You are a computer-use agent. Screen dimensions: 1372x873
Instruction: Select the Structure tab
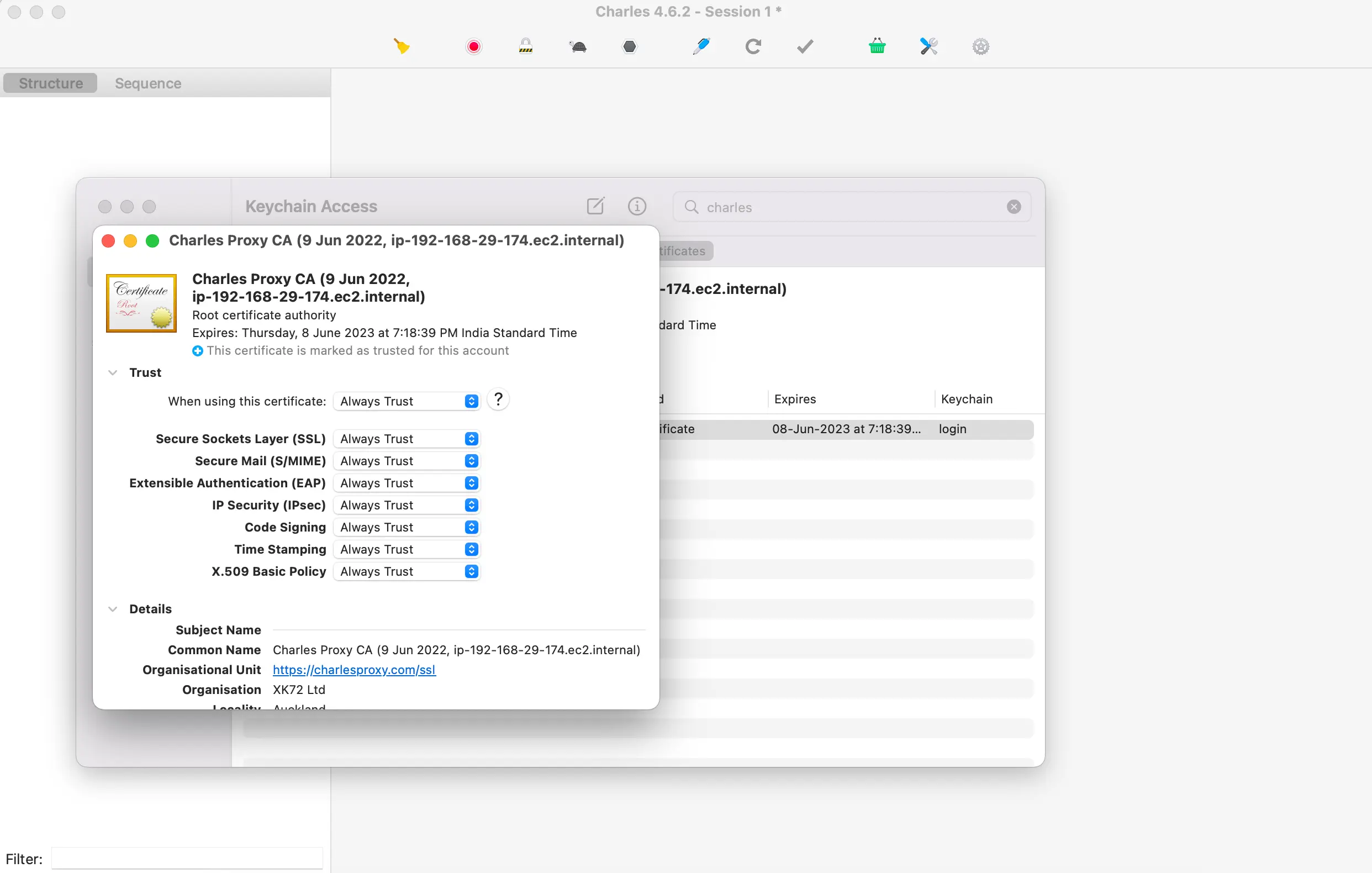pyautogui.click(x=51, y=83)
